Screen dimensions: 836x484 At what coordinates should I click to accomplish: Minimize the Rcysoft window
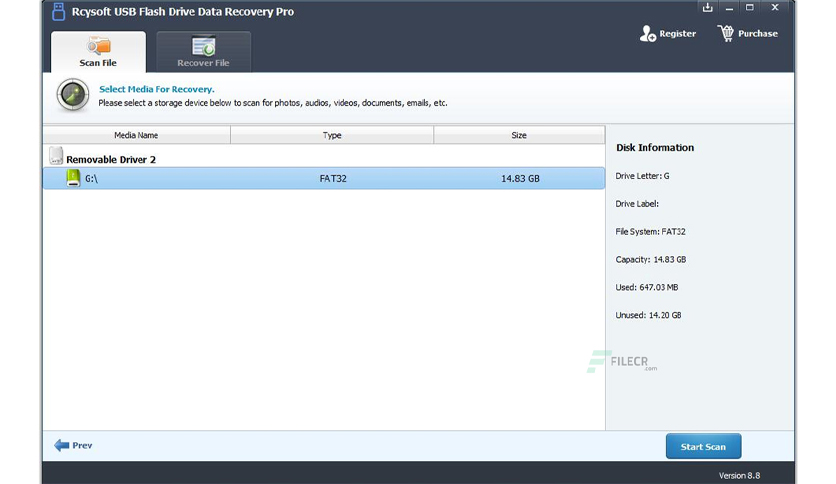729,7
